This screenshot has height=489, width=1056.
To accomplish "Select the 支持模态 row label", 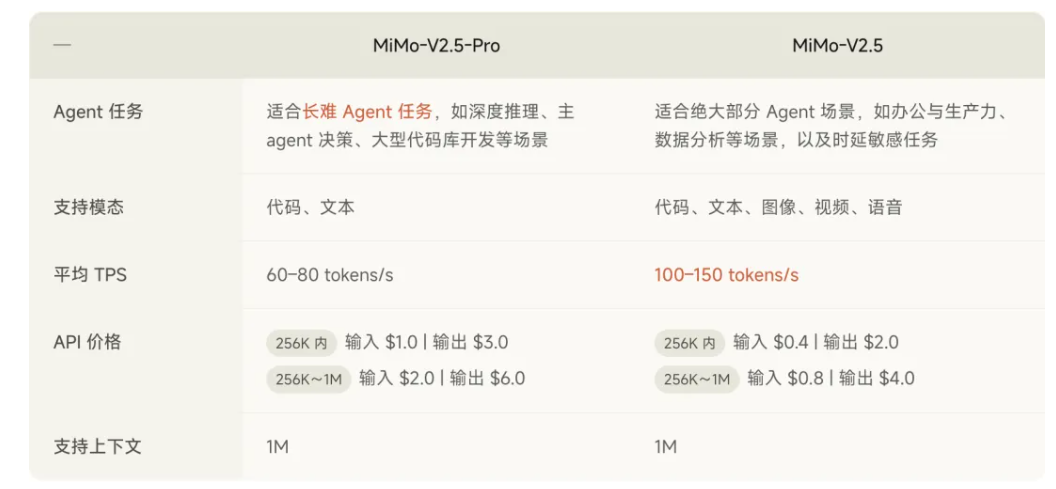I will [x=89, y=207].
